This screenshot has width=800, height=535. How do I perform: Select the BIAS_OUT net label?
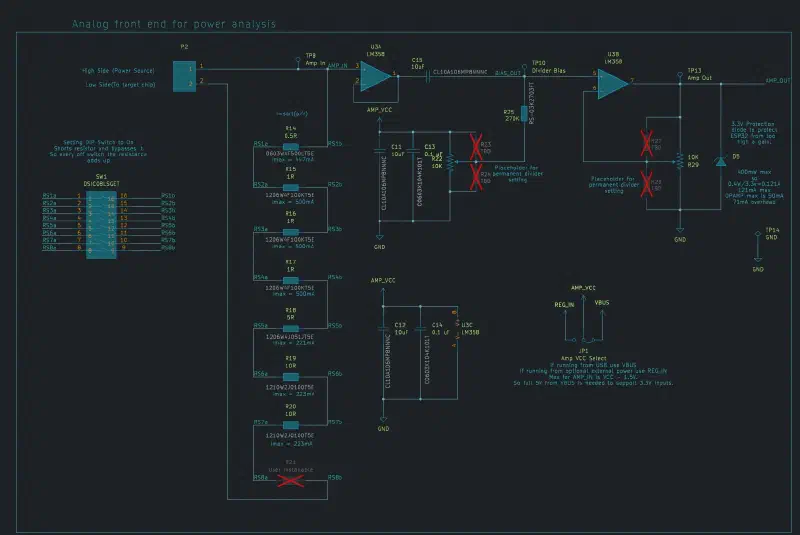coord(508,73)
